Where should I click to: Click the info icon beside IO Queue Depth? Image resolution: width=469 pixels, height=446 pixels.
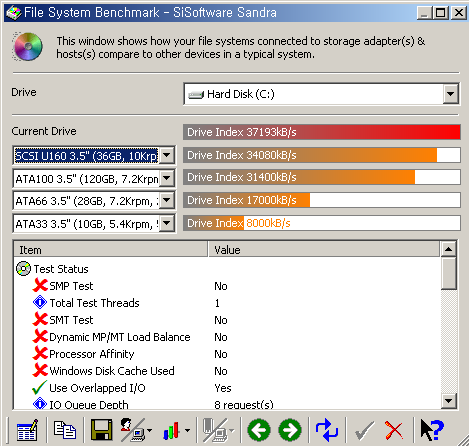[x=40, y=404]
